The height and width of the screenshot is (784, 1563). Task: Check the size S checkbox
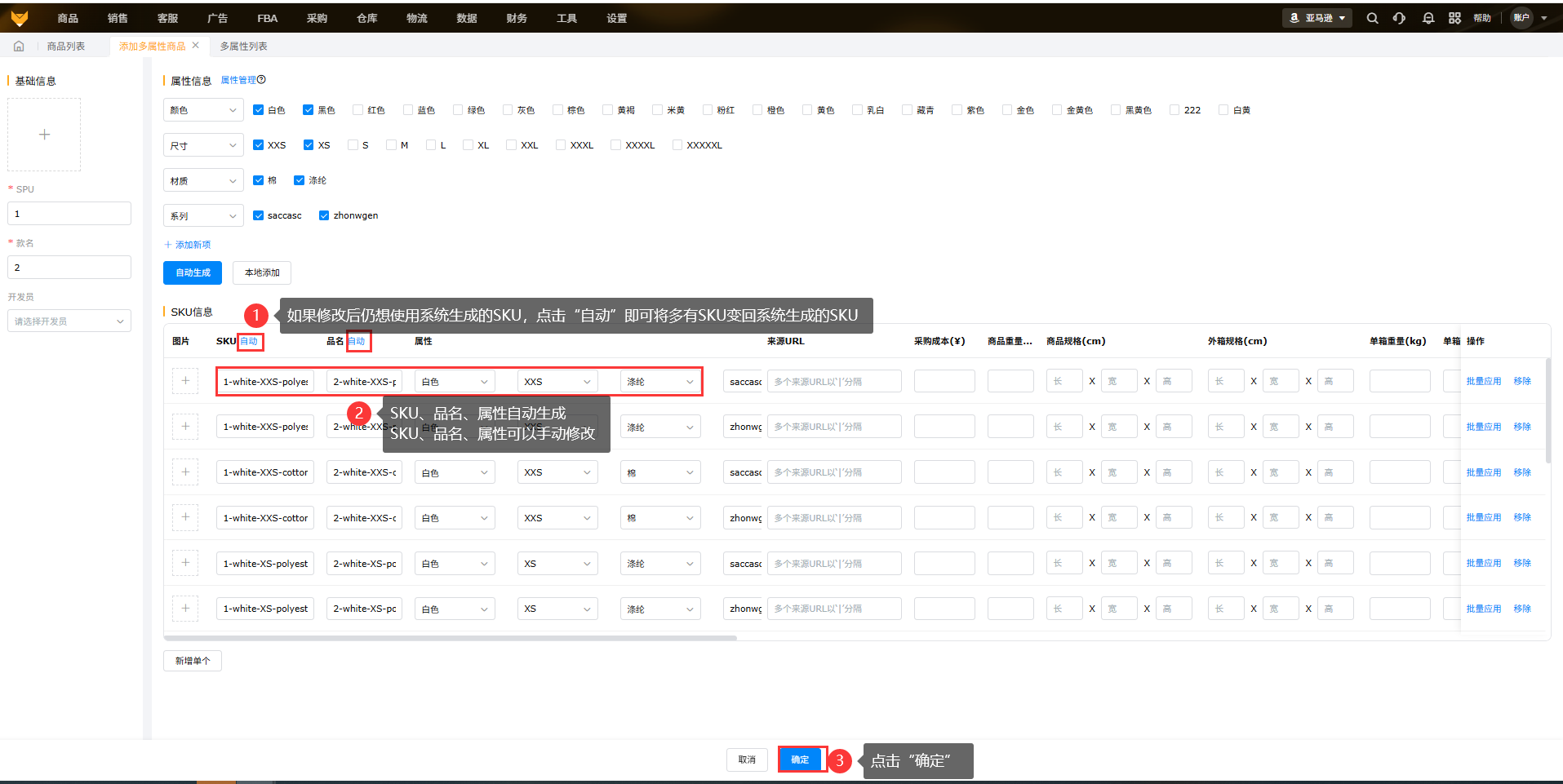tap(353, 145)
